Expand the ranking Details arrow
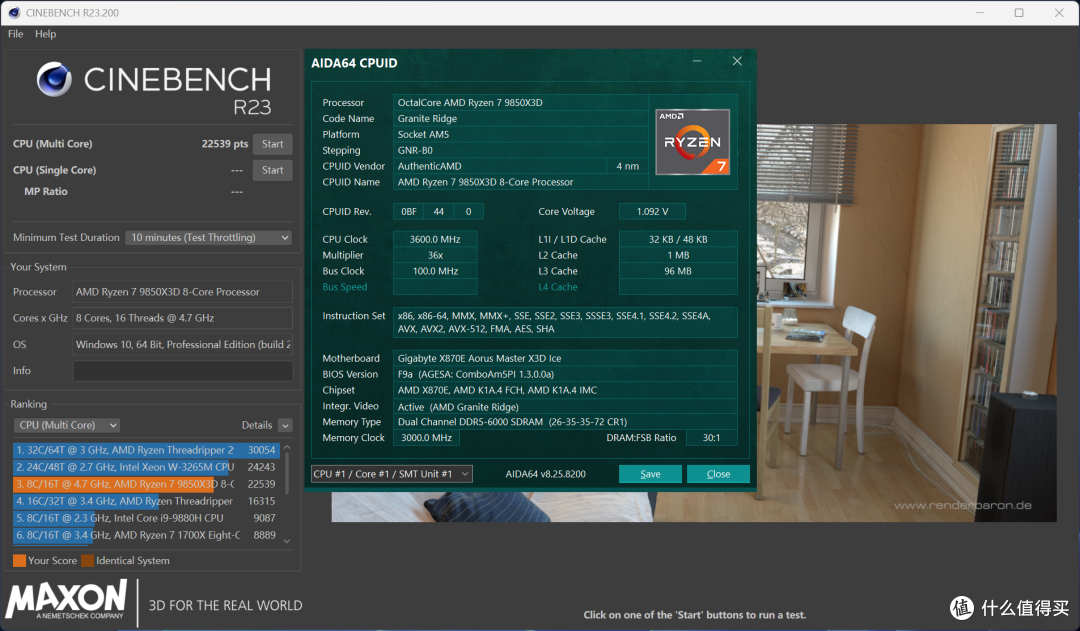The height and width of the screenshot is (631, 1080). (285, 426)
